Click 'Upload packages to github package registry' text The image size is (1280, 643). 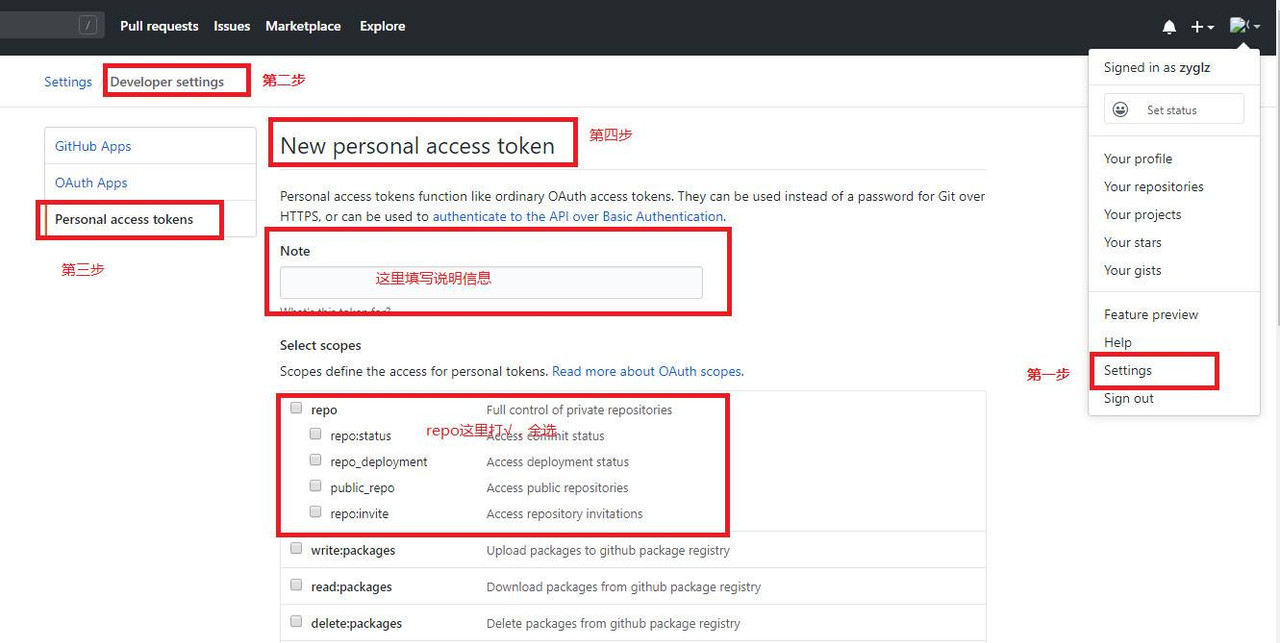(x=608, y=550)
